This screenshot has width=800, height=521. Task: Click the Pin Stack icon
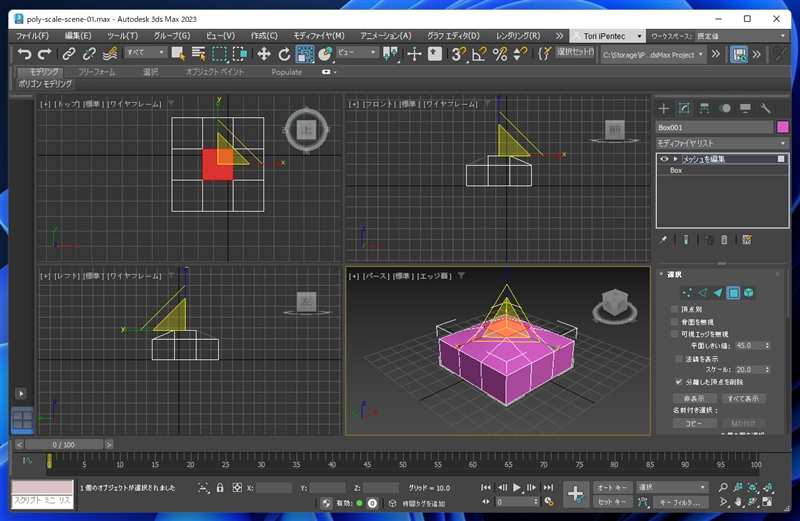(x=663, y=239)
